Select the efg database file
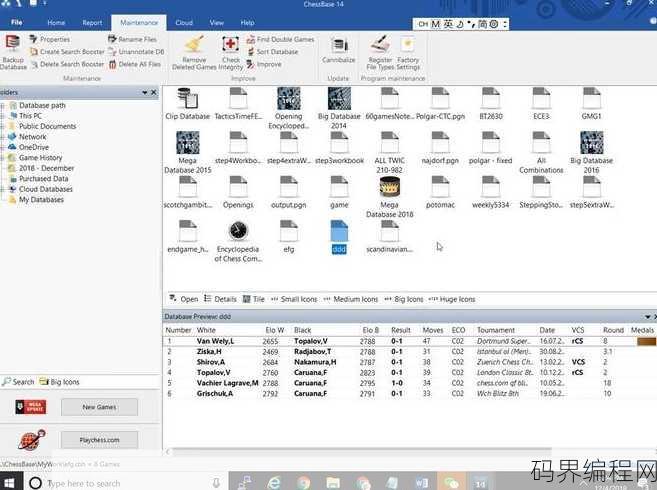This screenshot has width=657, height=490. click(289, 237)
